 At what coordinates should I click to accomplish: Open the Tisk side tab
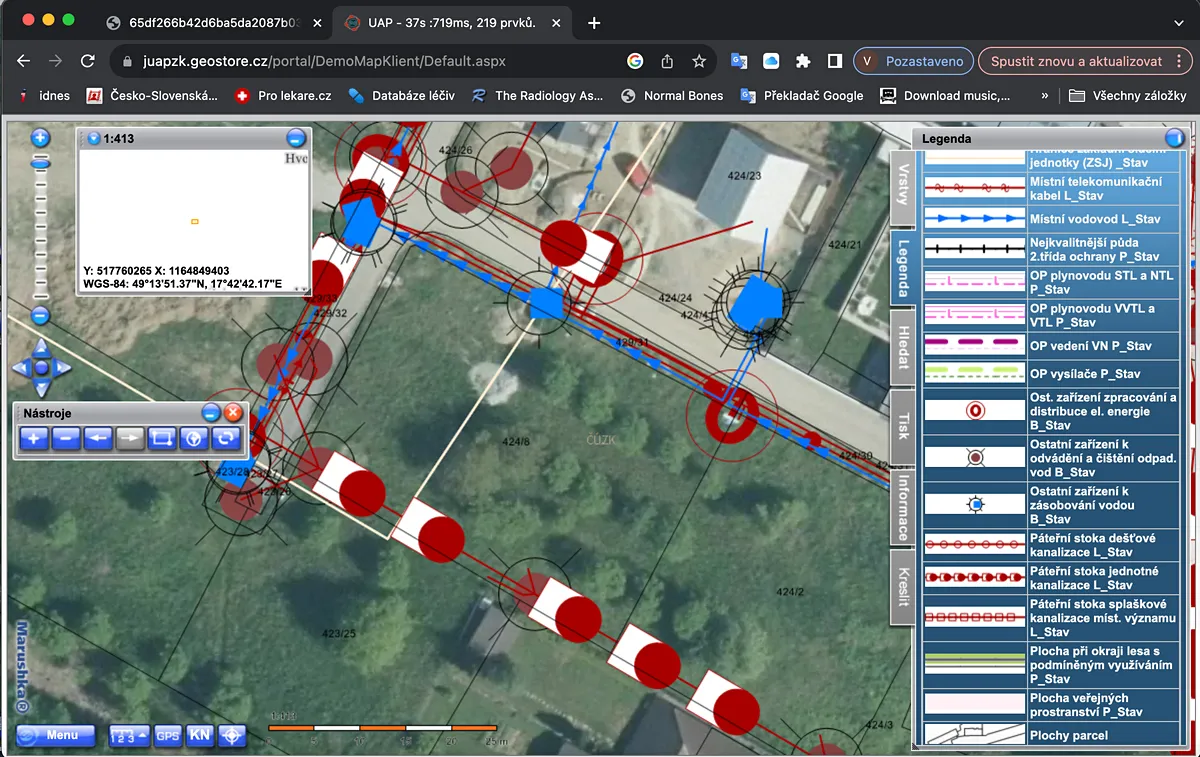(902, 426)
